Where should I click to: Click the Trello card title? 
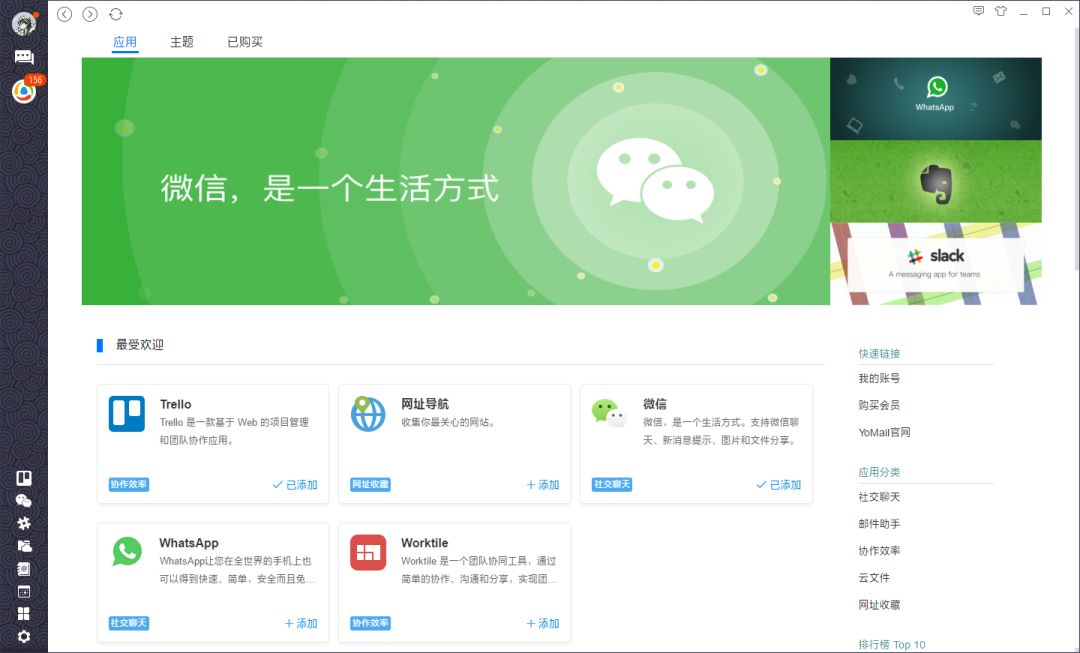point(176,404)
